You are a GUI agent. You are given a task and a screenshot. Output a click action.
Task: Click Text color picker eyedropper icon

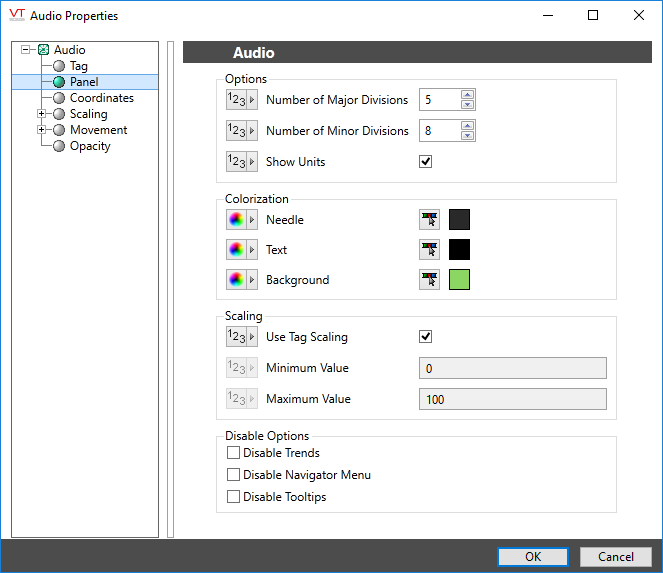[x=429, y=250]
